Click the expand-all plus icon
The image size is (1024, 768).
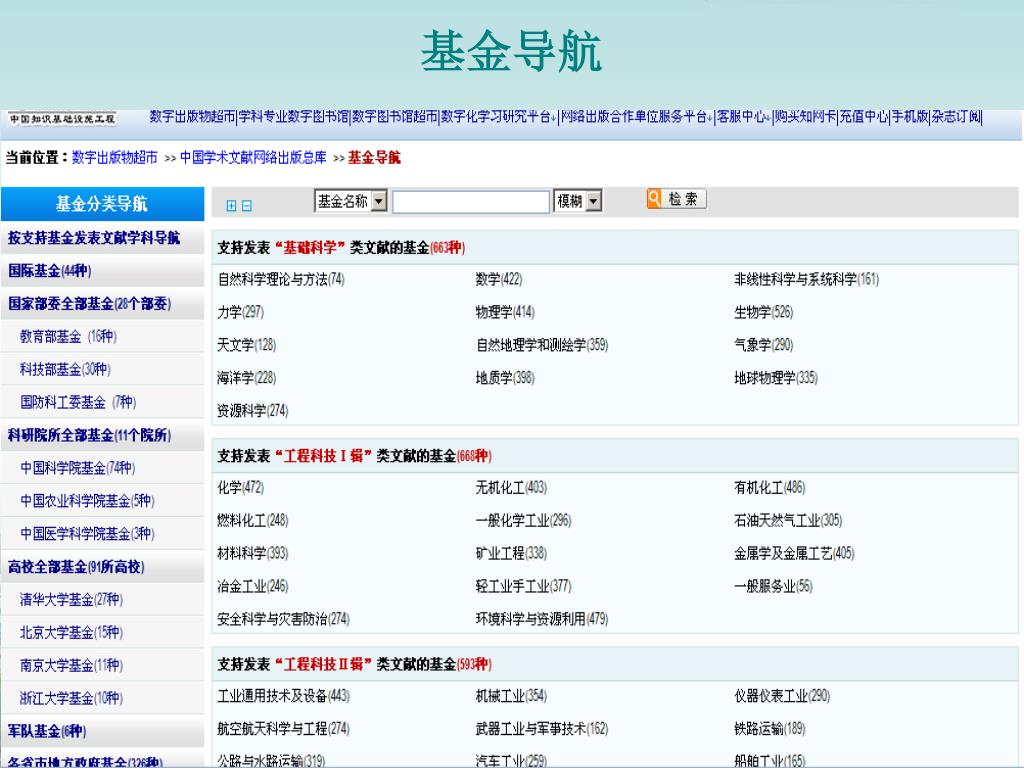click(232, 206)
